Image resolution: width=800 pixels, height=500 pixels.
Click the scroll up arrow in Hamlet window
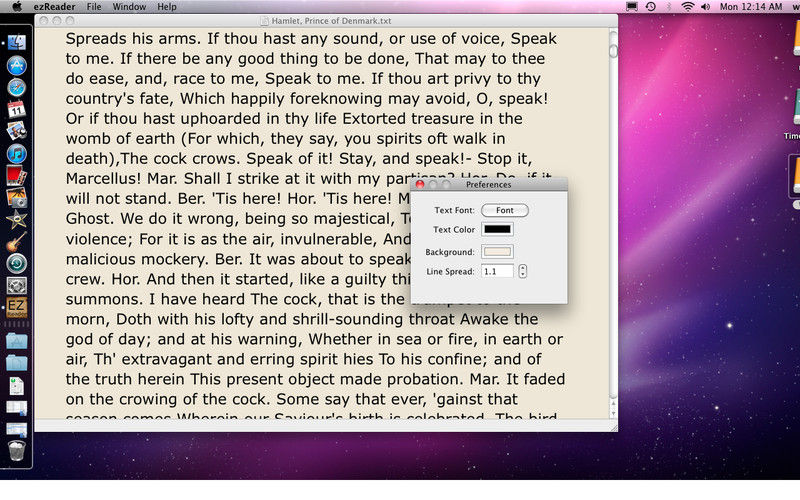613,403
